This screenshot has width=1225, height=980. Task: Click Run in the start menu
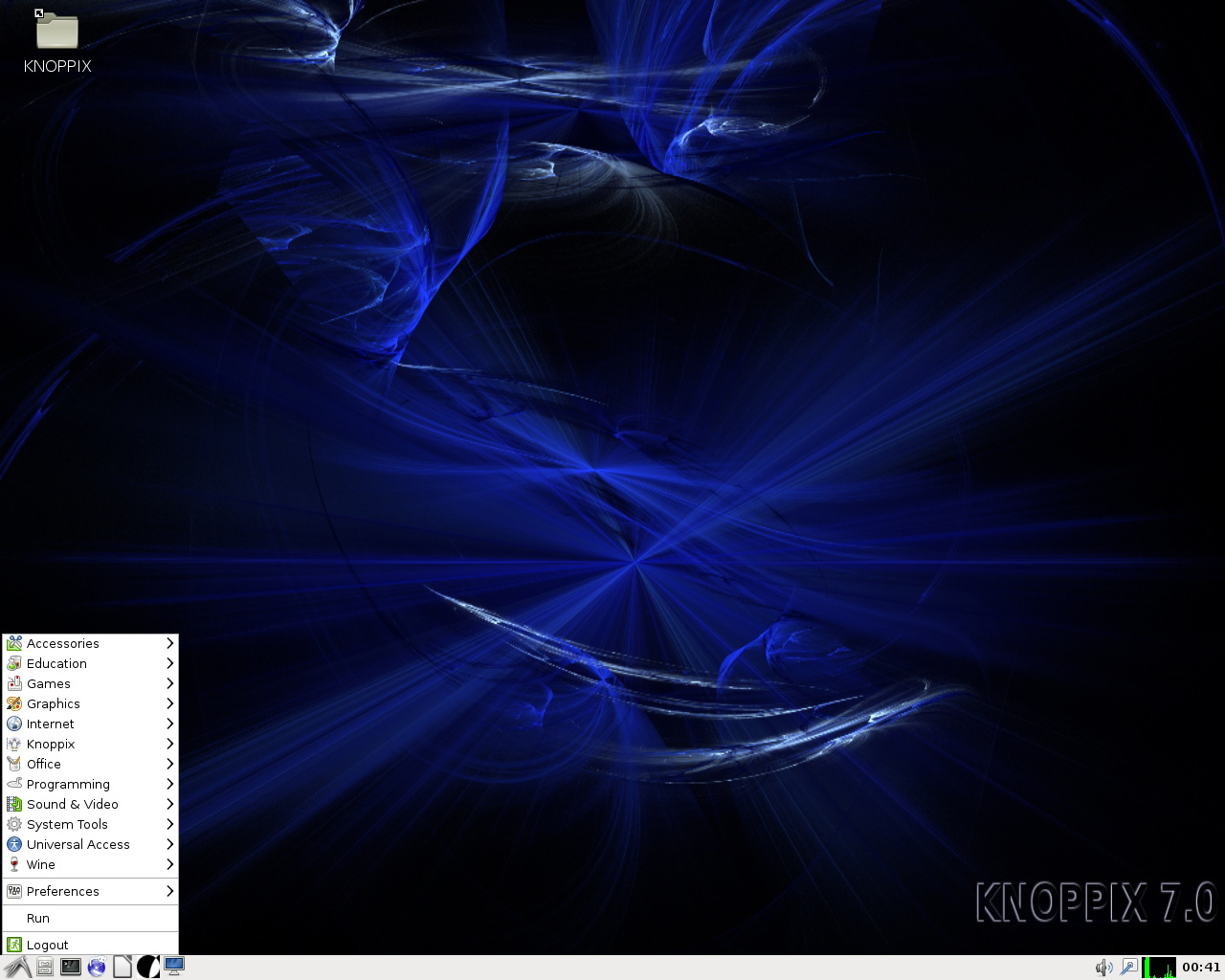click(x=90, y=918)
